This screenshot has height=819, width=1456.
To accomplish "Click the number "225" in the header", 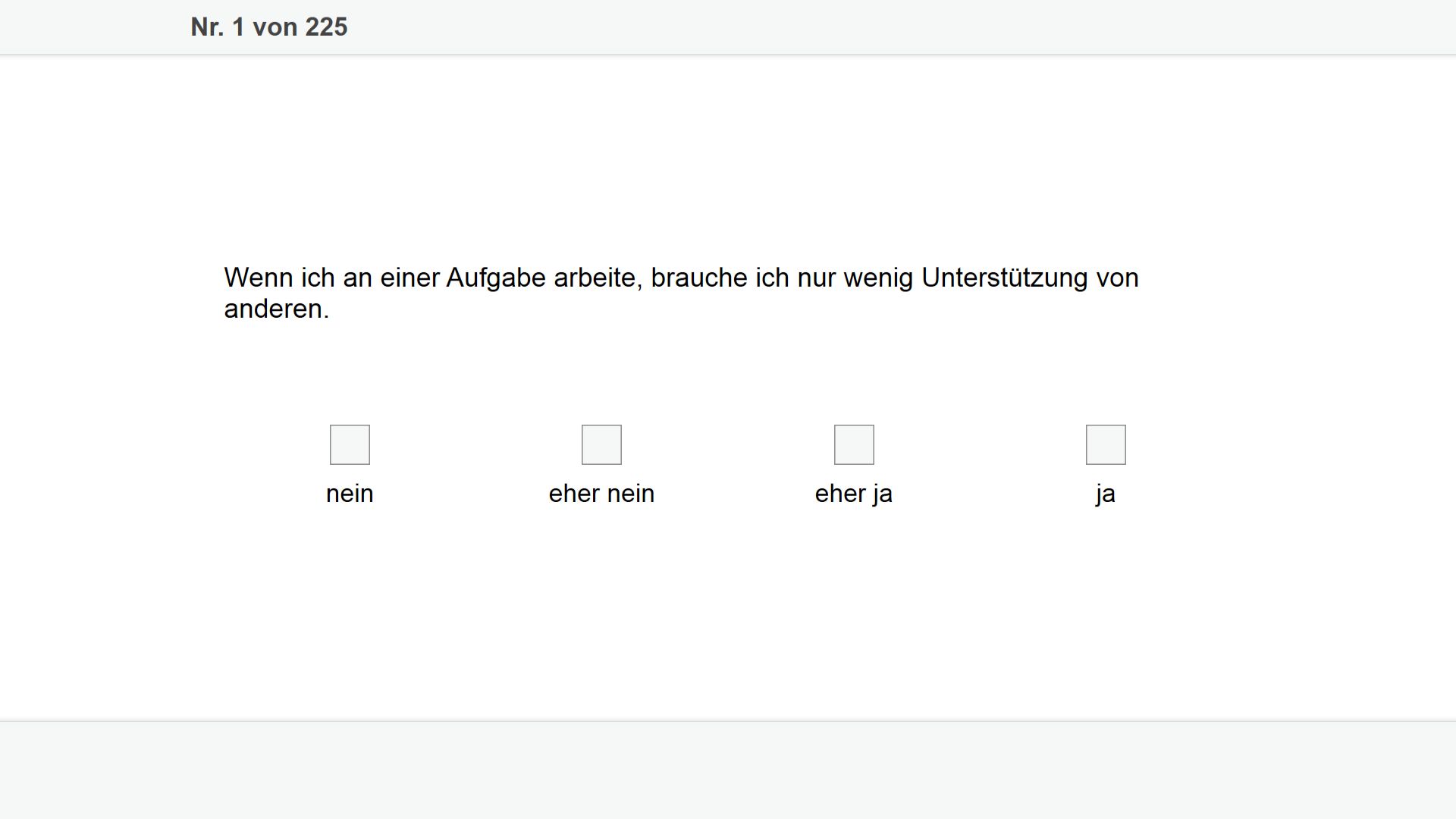I will (326, 27).
